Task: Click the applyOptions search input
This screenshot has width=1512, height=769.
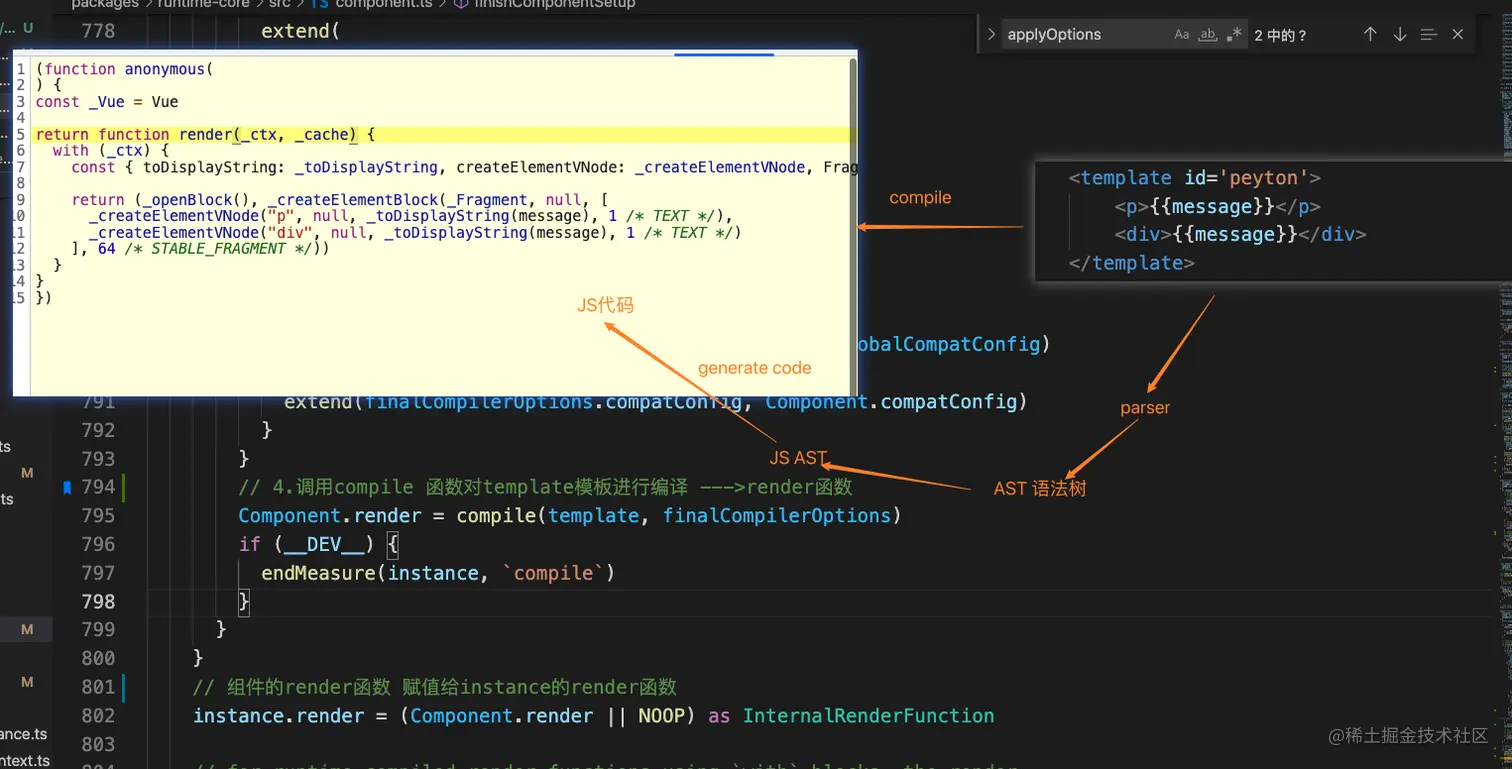Action: 1085,34
